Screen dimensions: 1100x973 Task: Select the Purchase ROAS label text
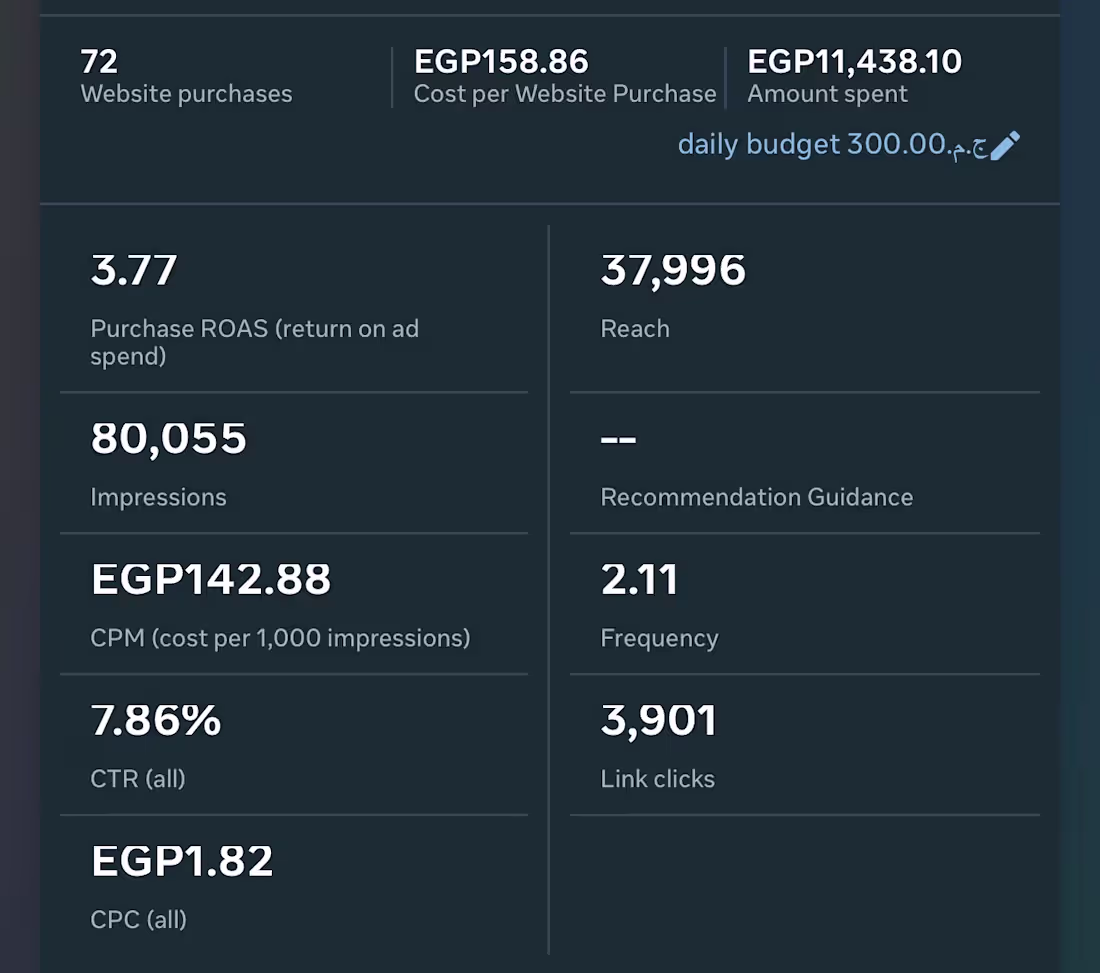tap(255, 342)
